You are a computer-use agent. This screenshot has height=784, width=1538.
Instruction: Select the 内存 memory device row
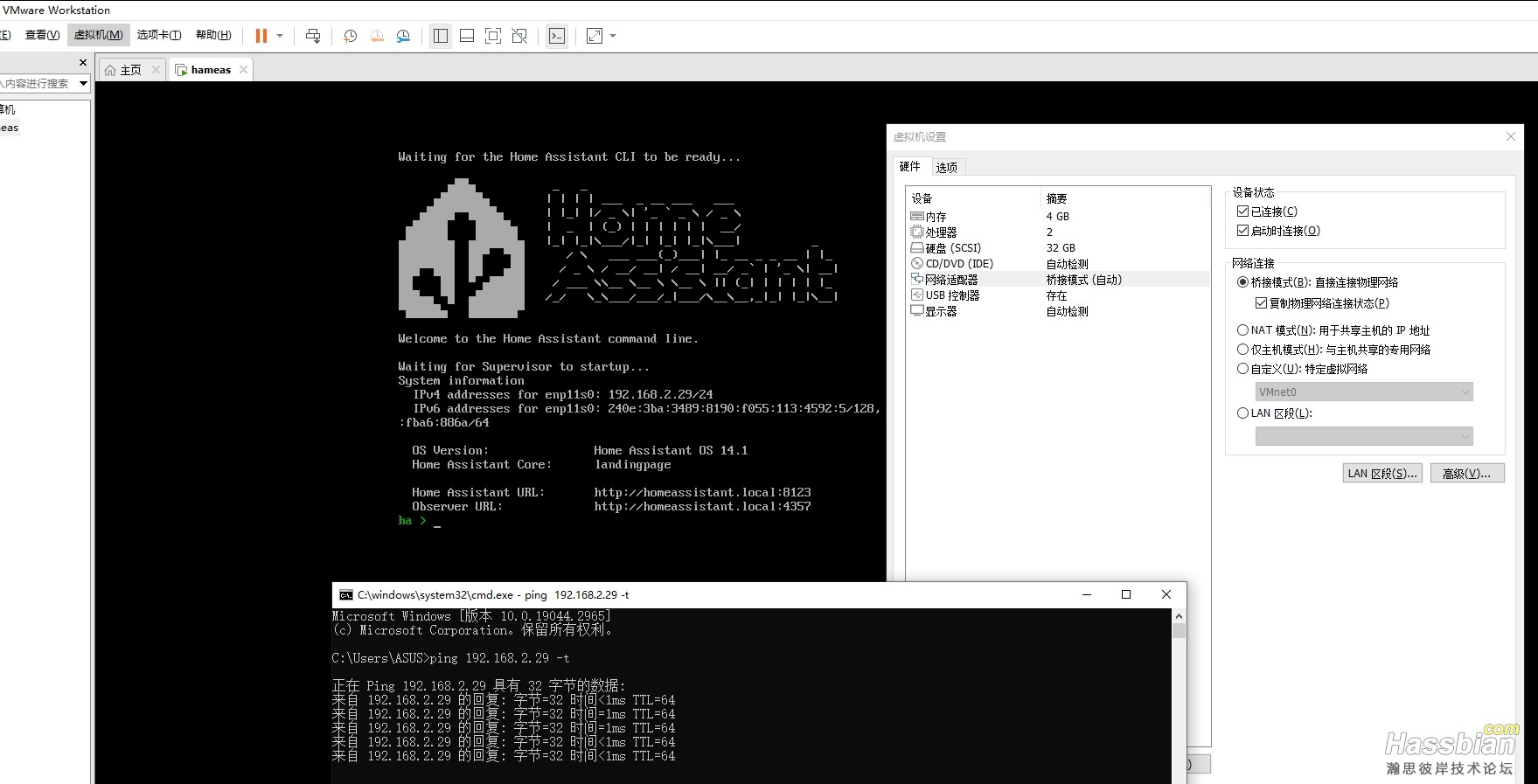click(x=1058, y=216)
